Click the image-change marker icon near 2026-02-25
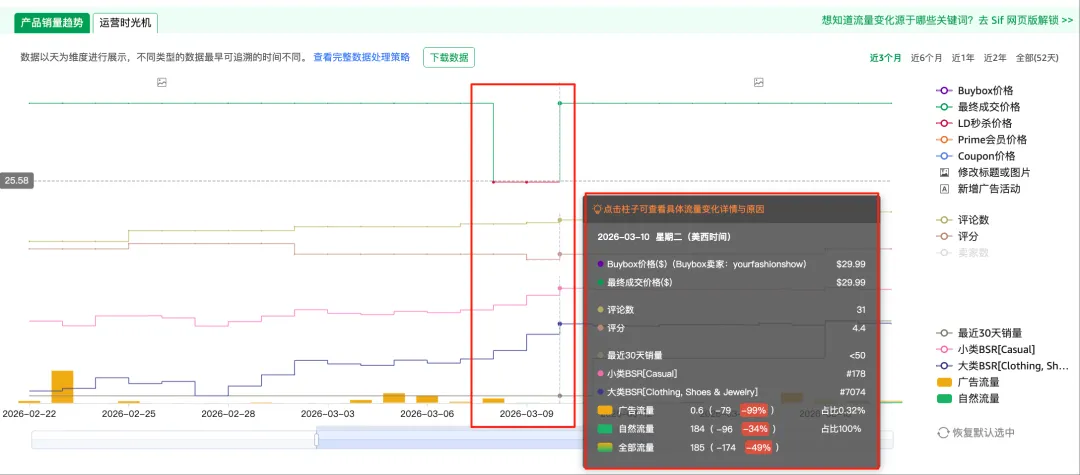1080x475 pixels. point(162,83)
